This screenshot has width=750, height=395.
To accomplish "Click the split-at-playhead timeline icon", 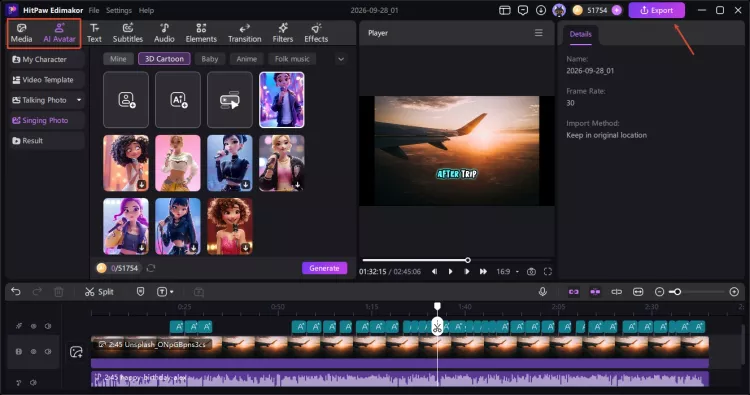I will click(617, 292).
